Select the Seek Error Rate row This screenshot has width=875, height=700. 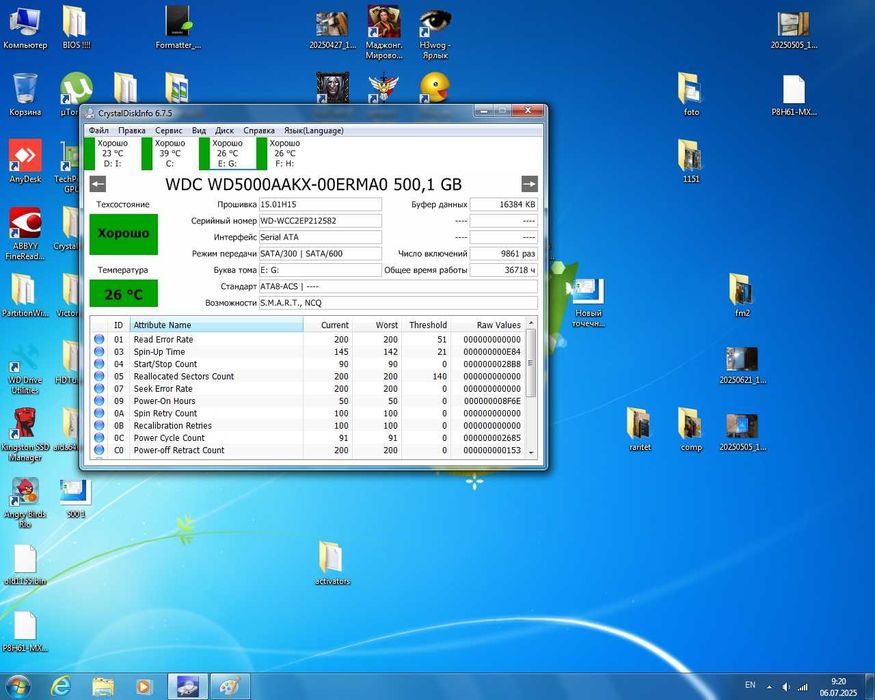click(x=308, y=389)
